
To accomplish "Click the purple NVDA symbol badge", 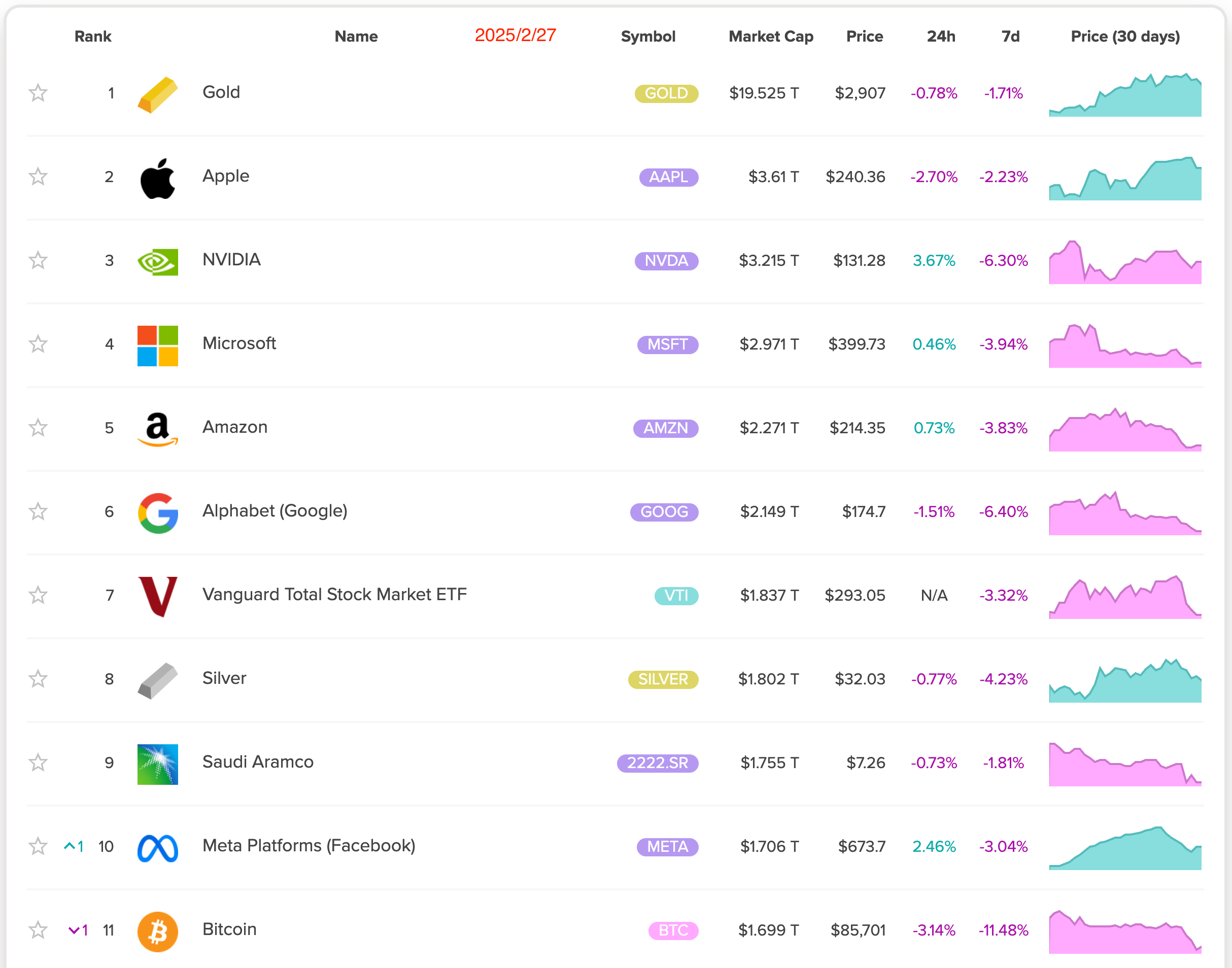I will [x=666, y=261].
